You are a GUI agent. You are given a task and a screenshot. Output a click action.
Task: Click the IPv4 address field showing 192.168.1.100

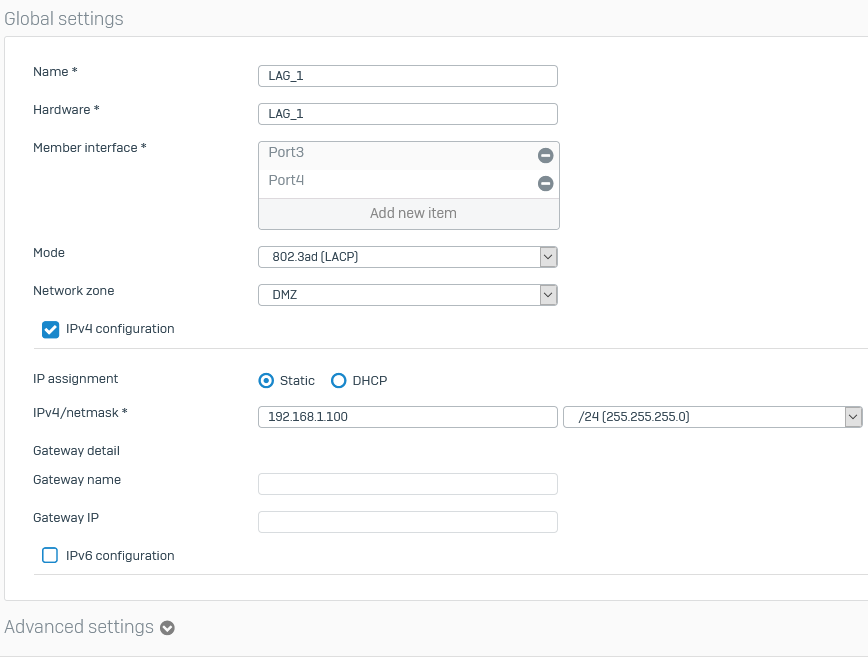pos(407,416)
